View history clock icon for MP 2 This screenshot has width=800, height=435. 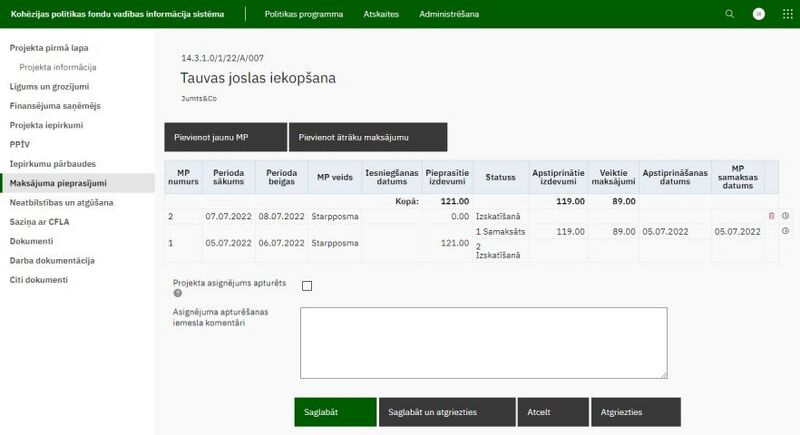point(785,216)
